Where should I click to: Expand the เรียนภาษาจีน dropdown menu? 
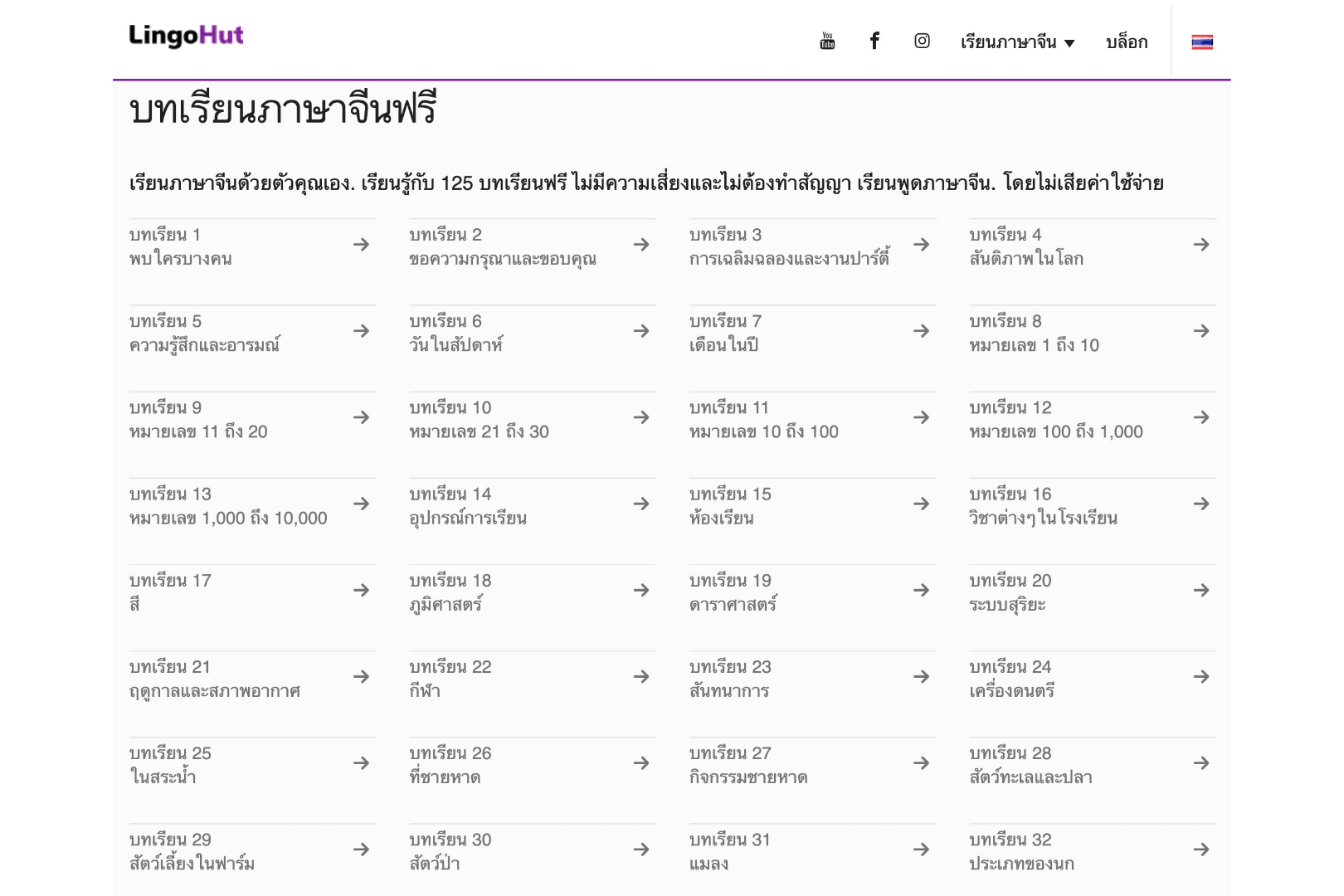coord(1017,42)
